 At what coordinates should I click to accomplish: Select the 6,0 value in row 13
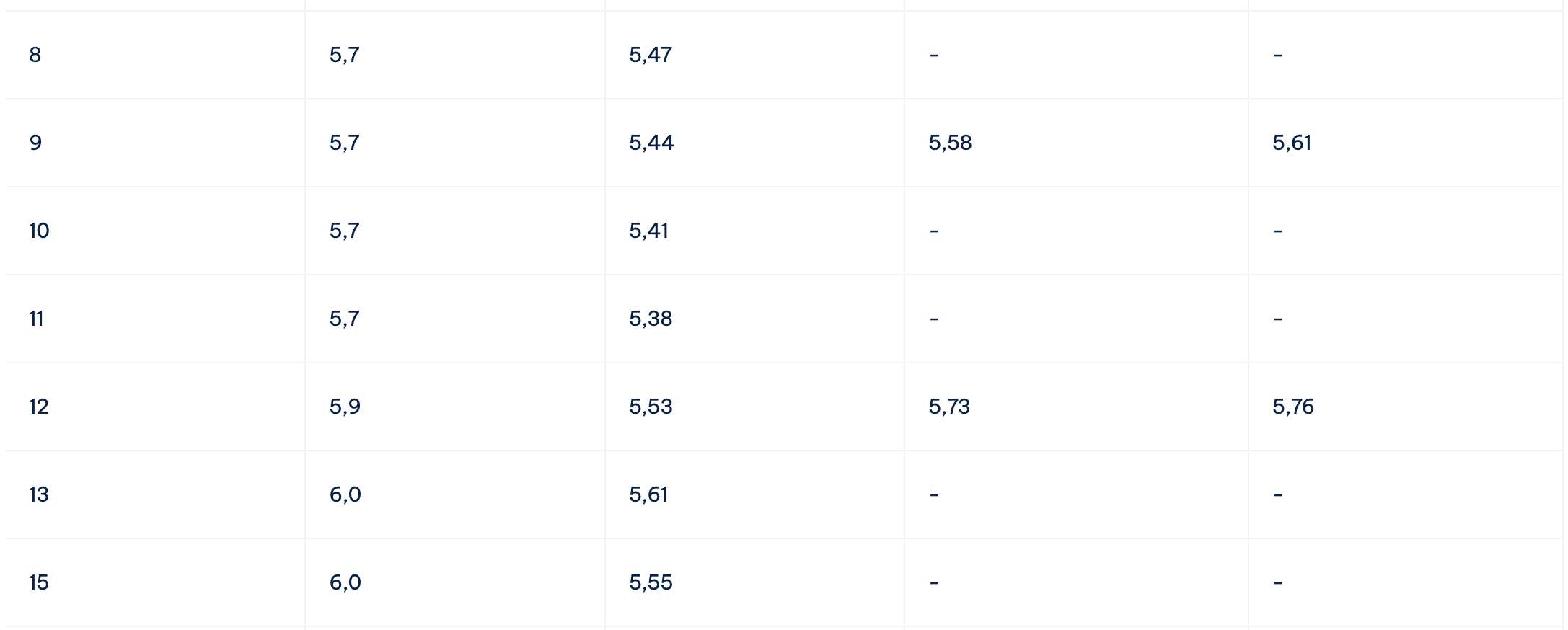[x=345, y=494]
